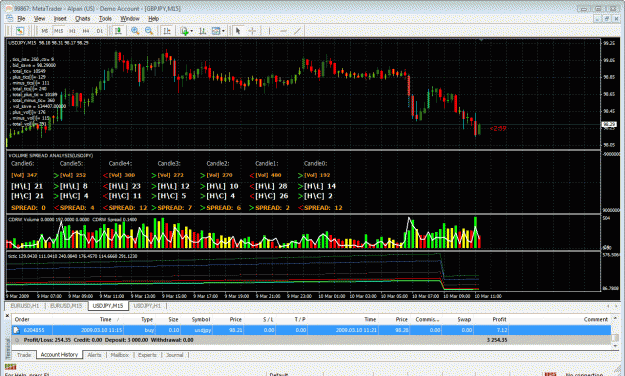Click the CDRW Volume indicator label
The image size is (625, 376).
(49, 219)
